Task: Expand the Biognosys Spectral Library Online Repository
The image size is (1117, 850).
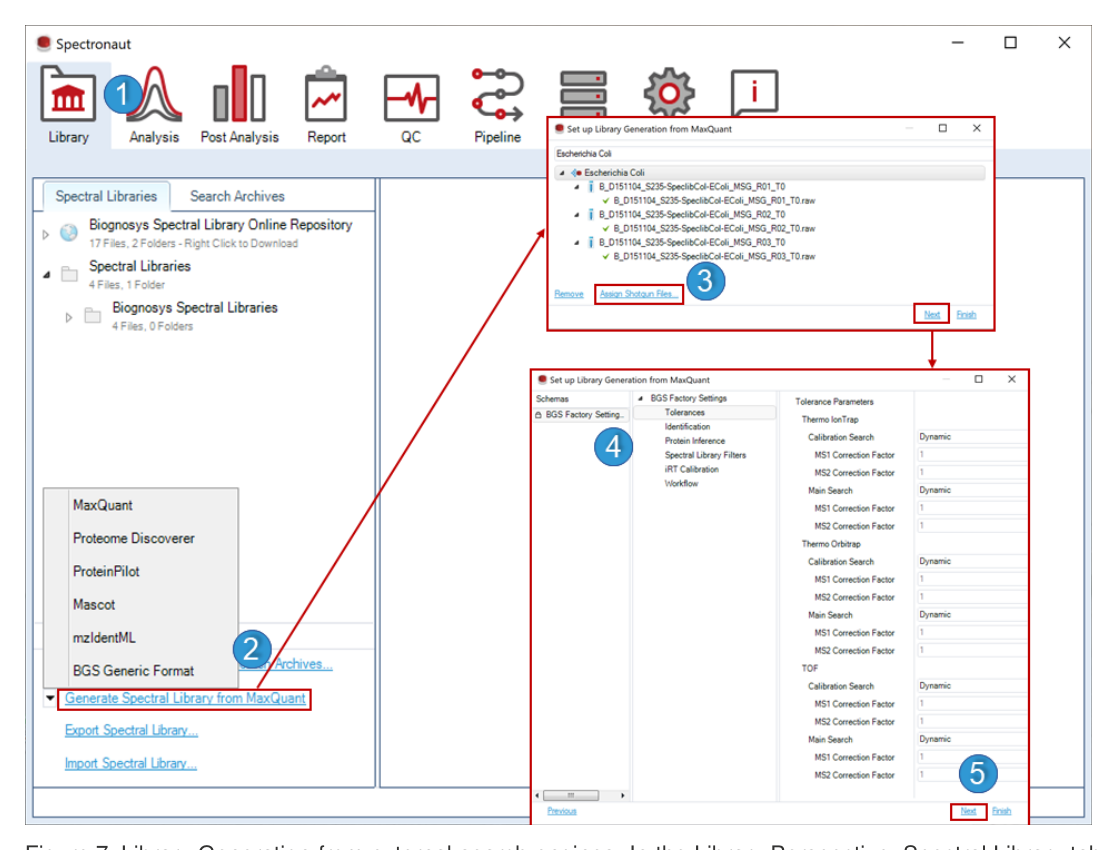Action: pos(46,234)
